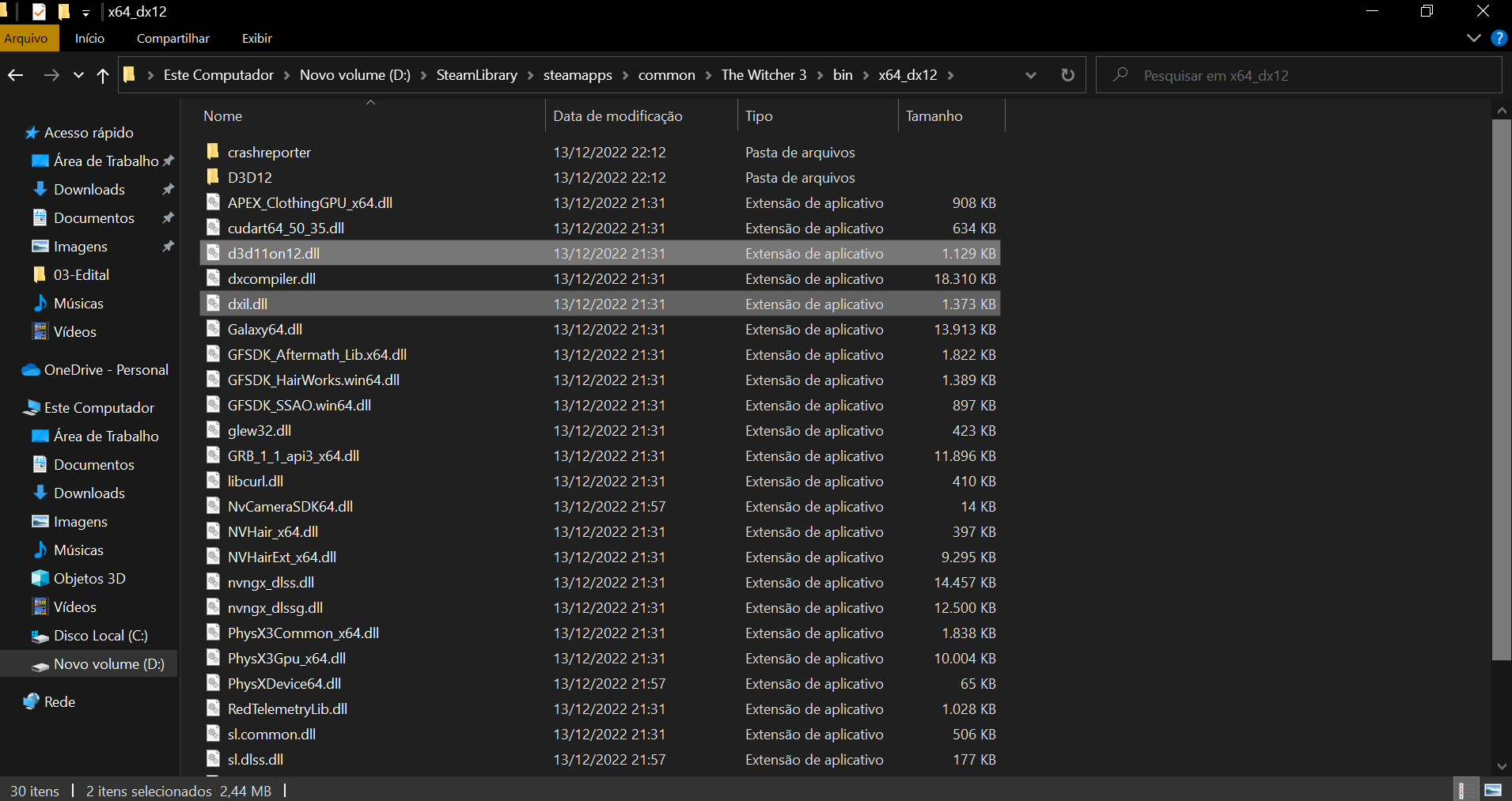Switch to details view icon in status bar

tap(1465, 790)
